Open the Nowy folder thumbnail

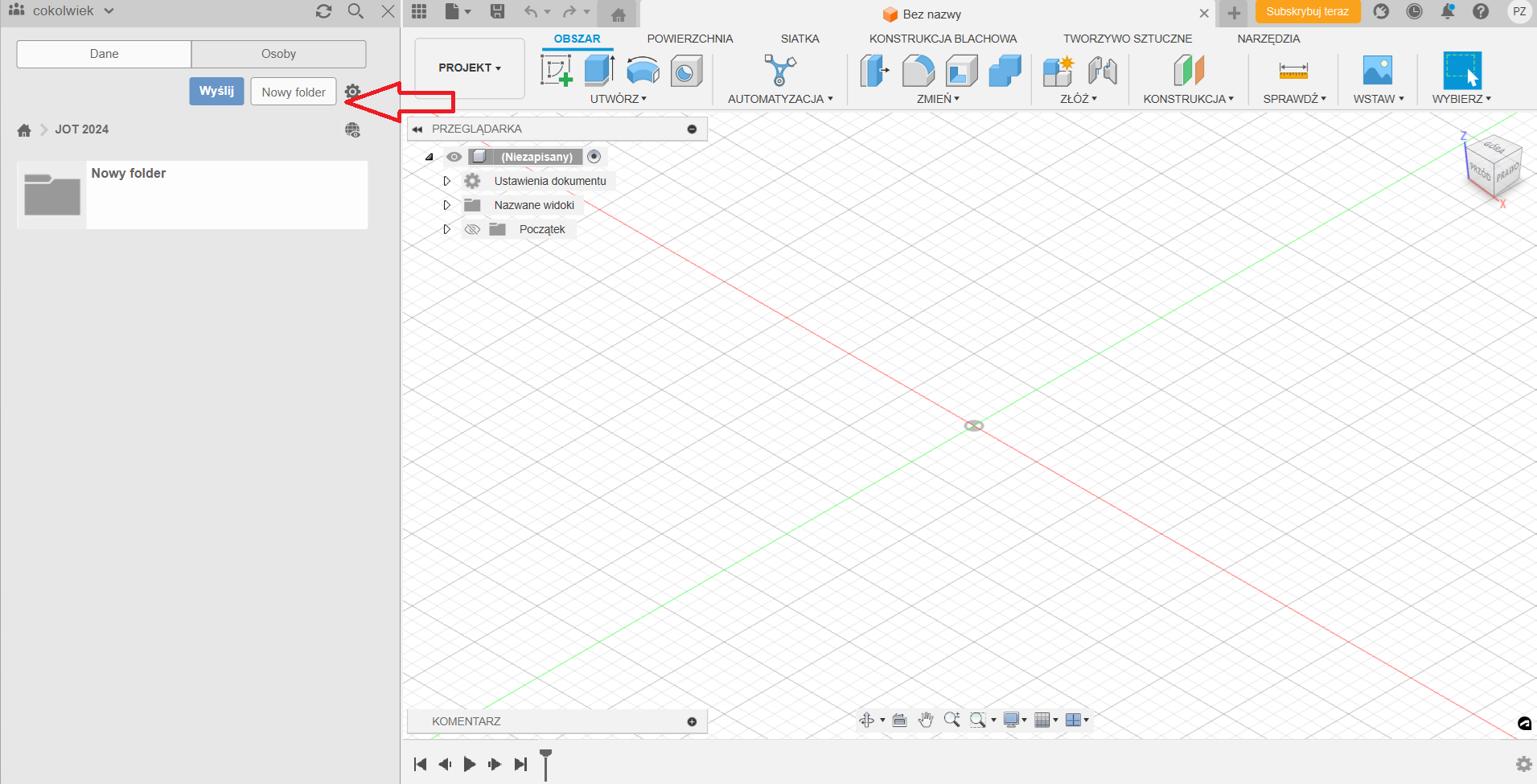(52, 195)
